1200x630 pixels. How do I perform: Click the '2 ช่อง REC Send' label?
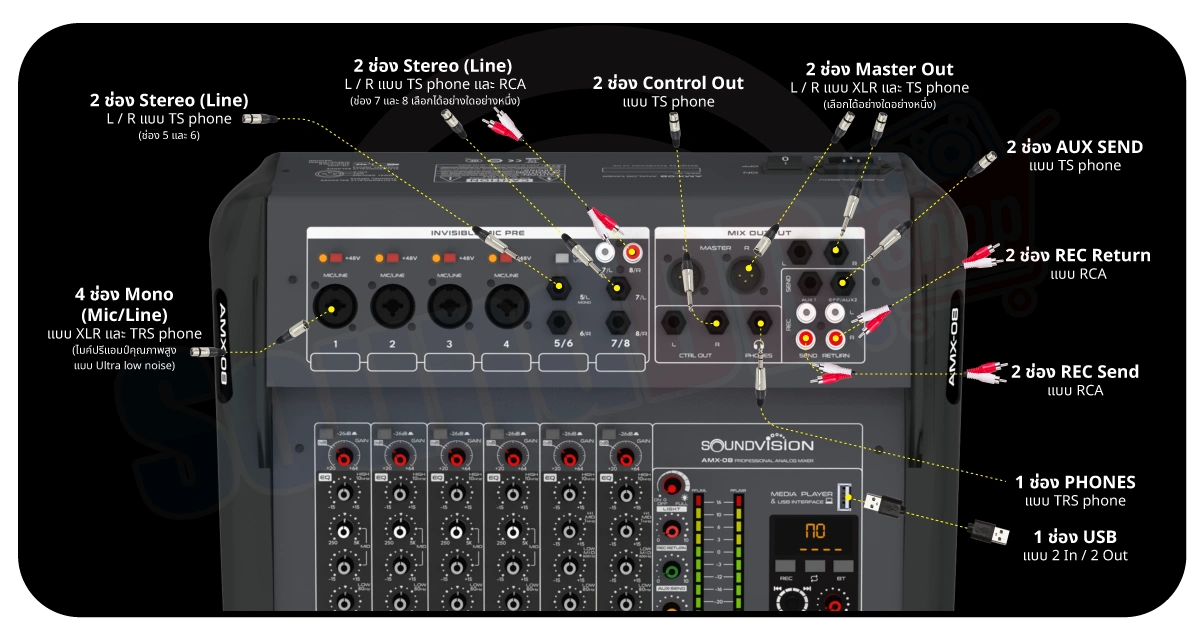point(1075,371)
